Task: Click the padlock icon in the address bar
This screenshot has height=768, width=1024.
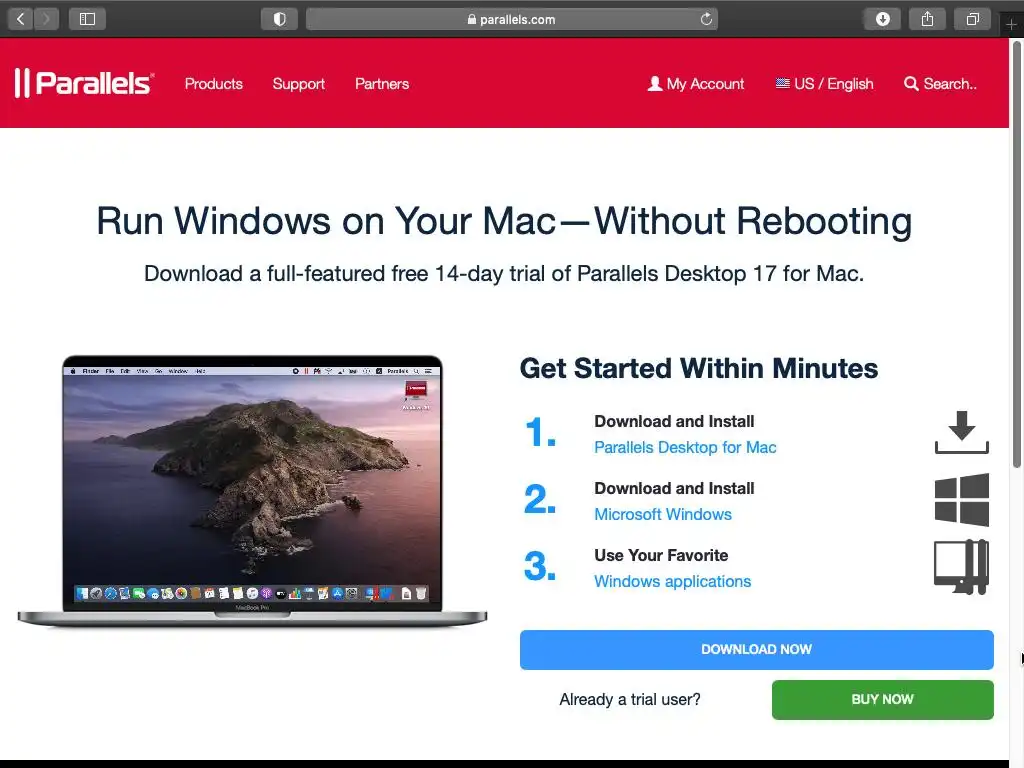Action: point(472,19)
